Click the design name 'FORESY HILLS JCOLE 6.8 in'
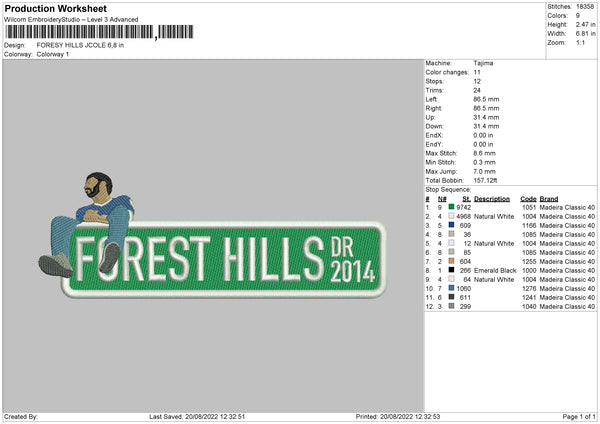The height and width of the screenshot is (424, 600). [80, 45]
